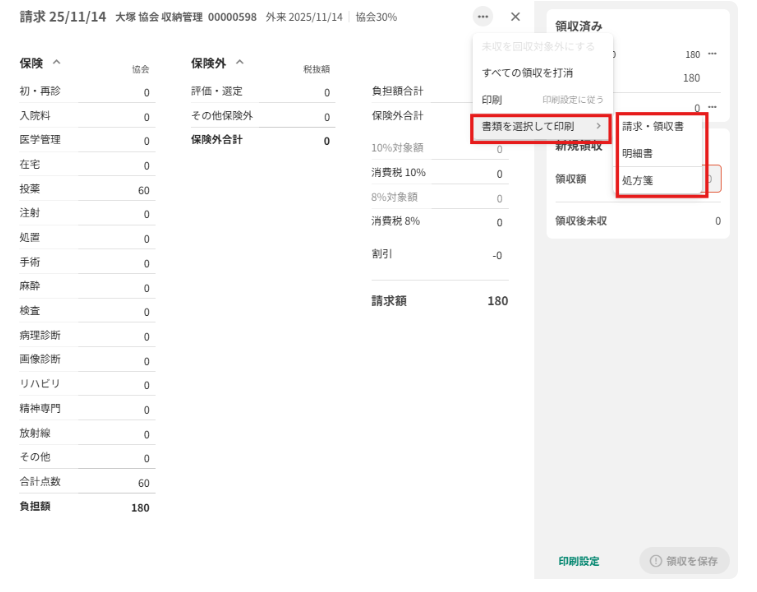
Task: Click patient ID 00000598 in header
Action: pyautogui.click(x=232, y=17)
